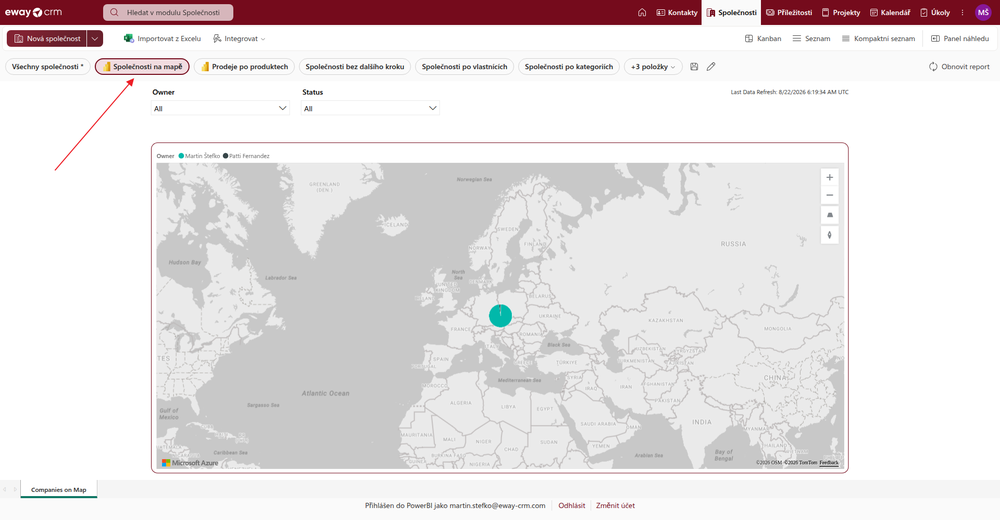
Task: Zoom in on the map with plus
Action: [x=829, y=177]
